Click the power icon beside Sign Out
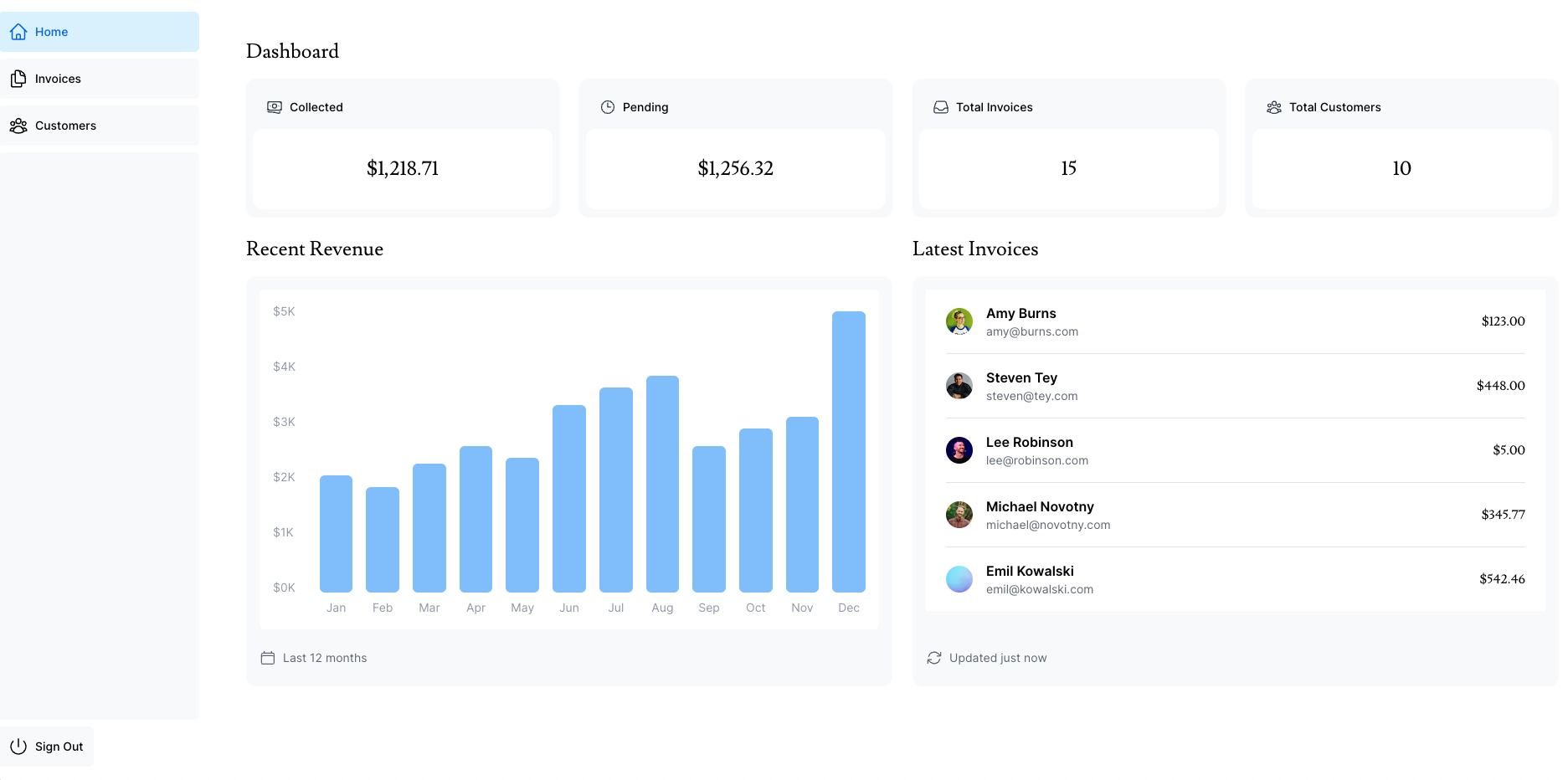 pyautogui.click(x=18, y=747)
